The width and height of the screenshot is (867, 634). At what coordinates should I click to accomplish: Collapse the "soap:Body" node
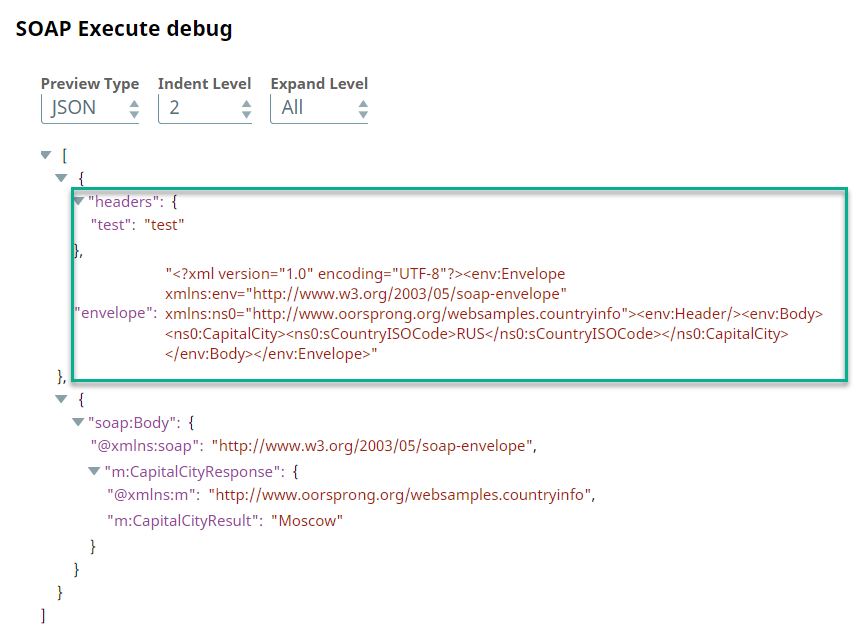(78, 422)
